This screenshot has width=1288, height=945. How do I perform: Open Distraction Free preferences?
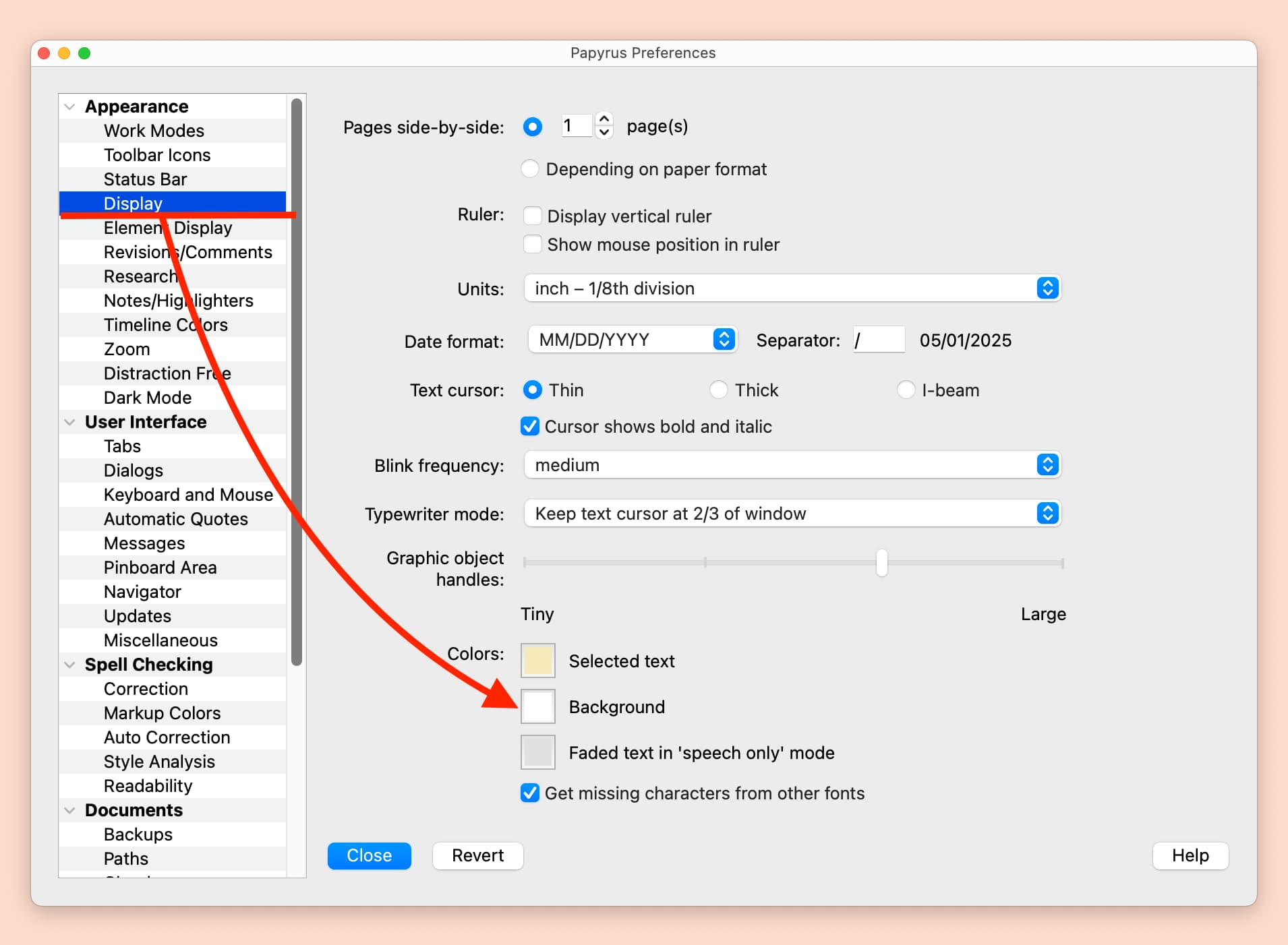coord(173,373)
